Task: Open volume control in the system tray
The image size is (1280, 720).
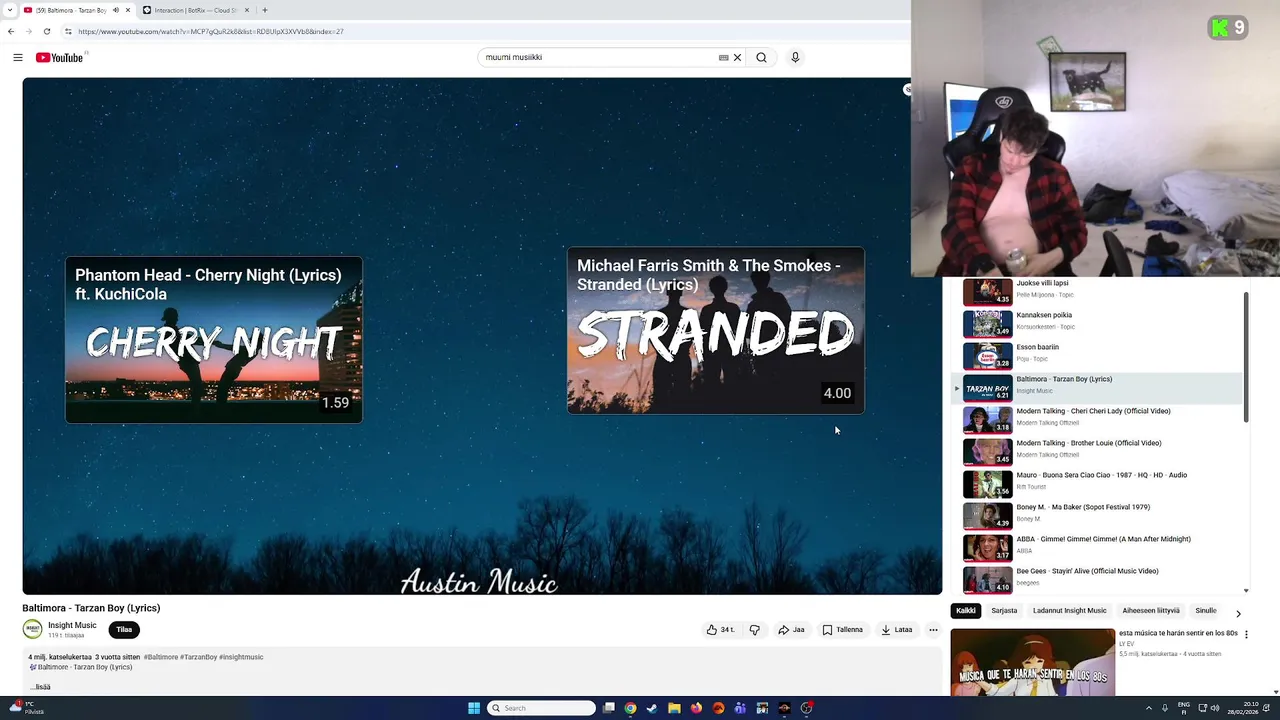Action: click(1215, 708)
